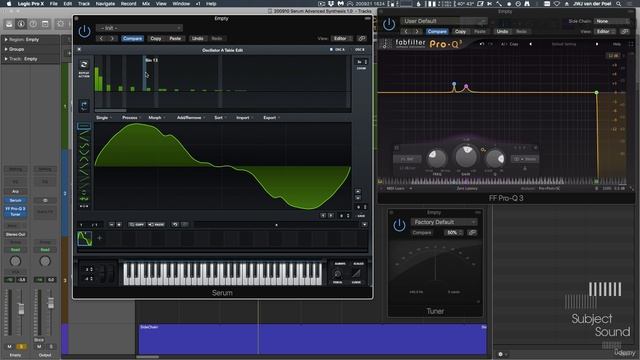The width and height of the screenshot is (640, 360).
Task: Click Serum curve icon beside keyboard
Action: pos(356,273)
